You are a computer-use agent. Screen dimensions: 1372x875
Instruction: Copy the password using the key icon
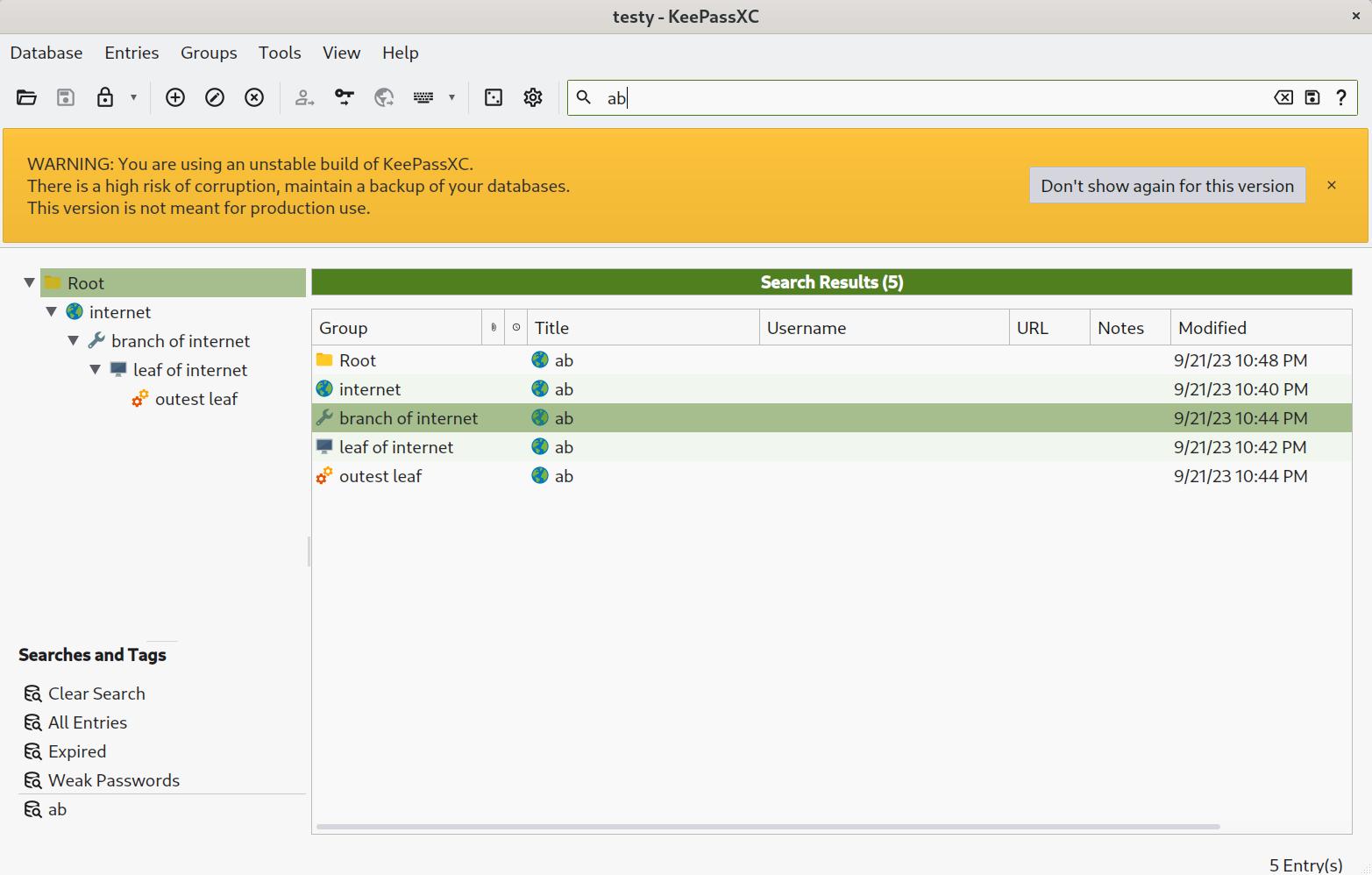click(x=344, y=97)
